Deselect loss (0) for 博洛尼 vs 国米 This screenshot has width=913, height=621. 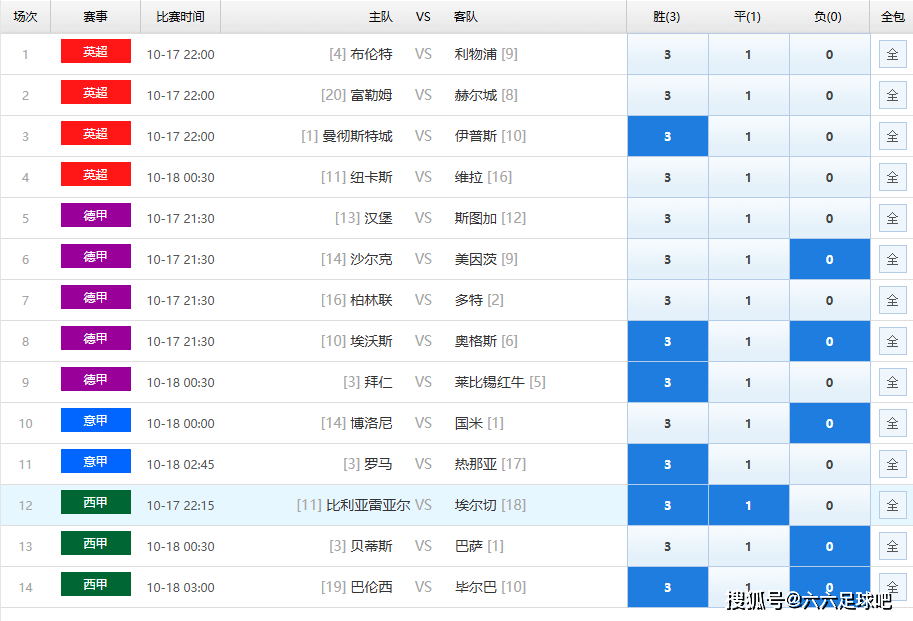click(x=829, y=424)
